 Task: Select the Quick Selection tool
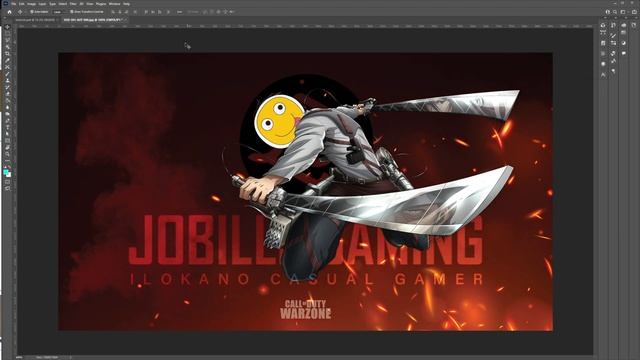pyautogui.click(x=7, y=47)
